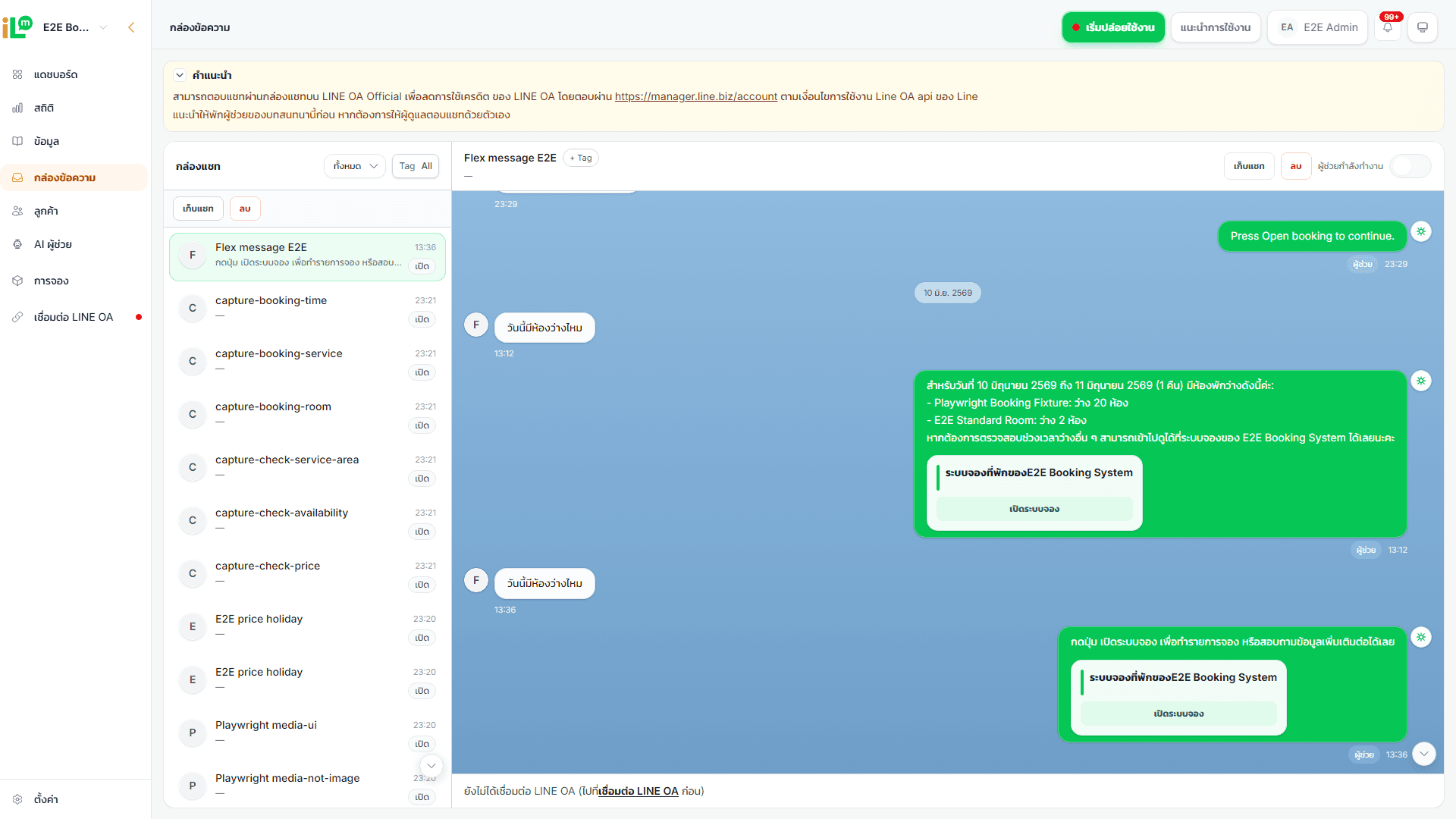This screenshot has width=1456, height=819.
Task: Click the gear icon beside the 13:36 assistant reply
Action: [x=1421, y=637]
